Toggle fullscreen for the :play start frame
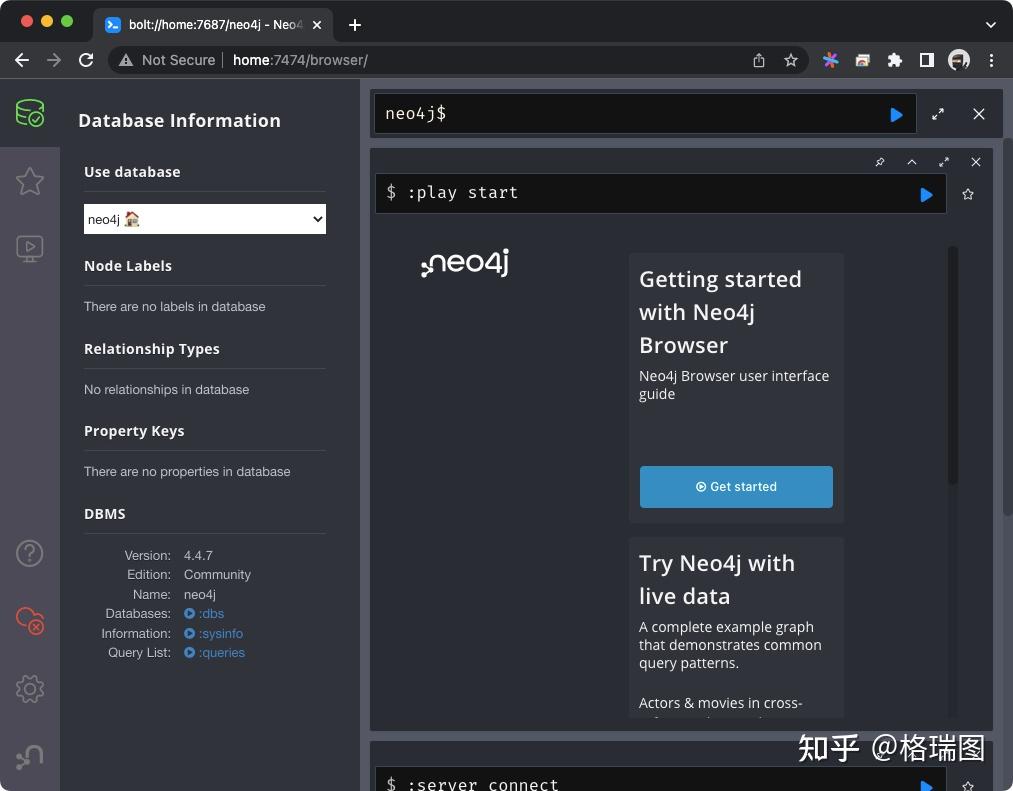The width and height of the screenshot is (1013, 791). 944,162
